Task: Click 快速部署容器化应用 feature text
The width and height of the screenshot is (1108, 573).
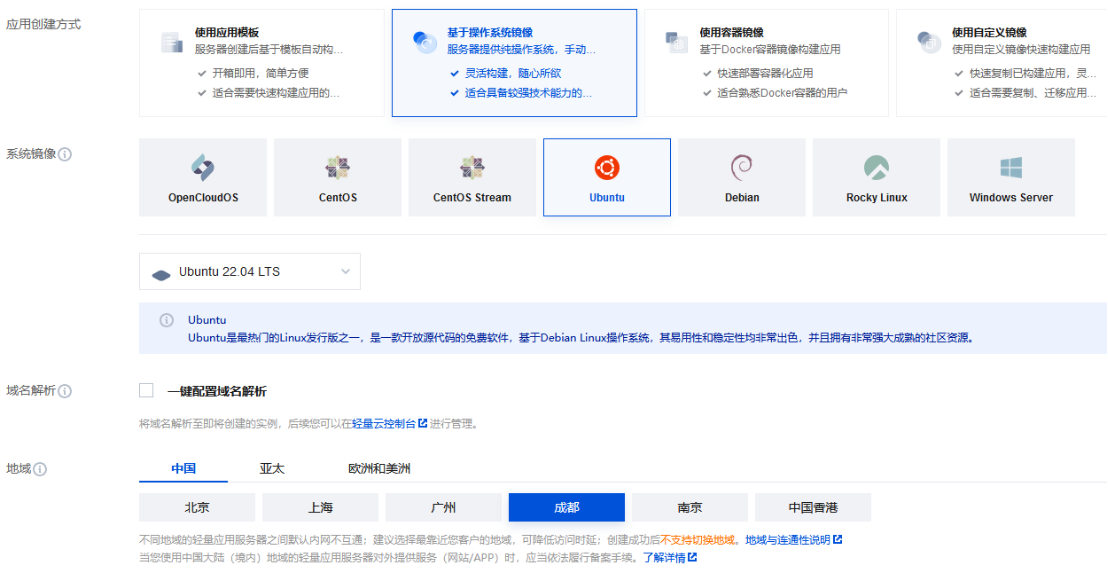Action: pyautogui.click(x=765, y=73)
